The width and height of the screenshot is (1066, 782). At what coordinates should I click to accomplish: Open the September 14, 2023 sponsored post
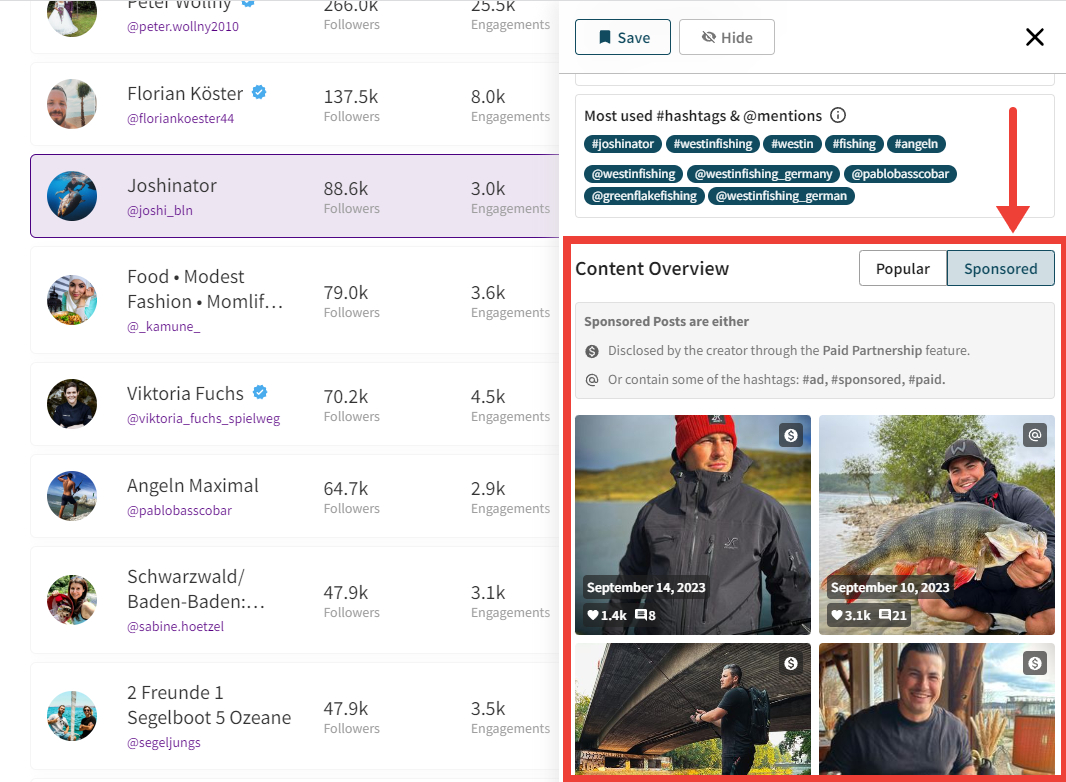click(693, 525)
